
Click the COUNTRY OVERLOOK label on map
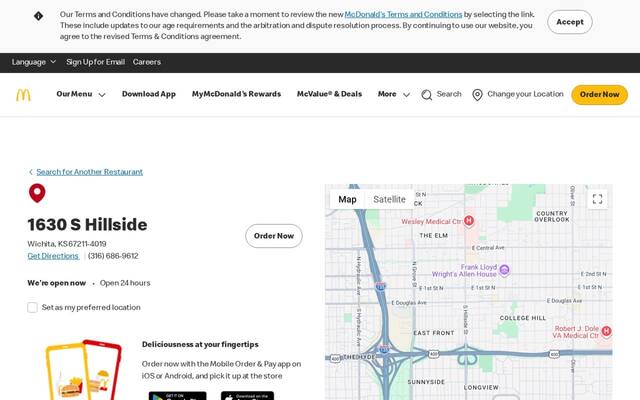(x=552, y=216)
